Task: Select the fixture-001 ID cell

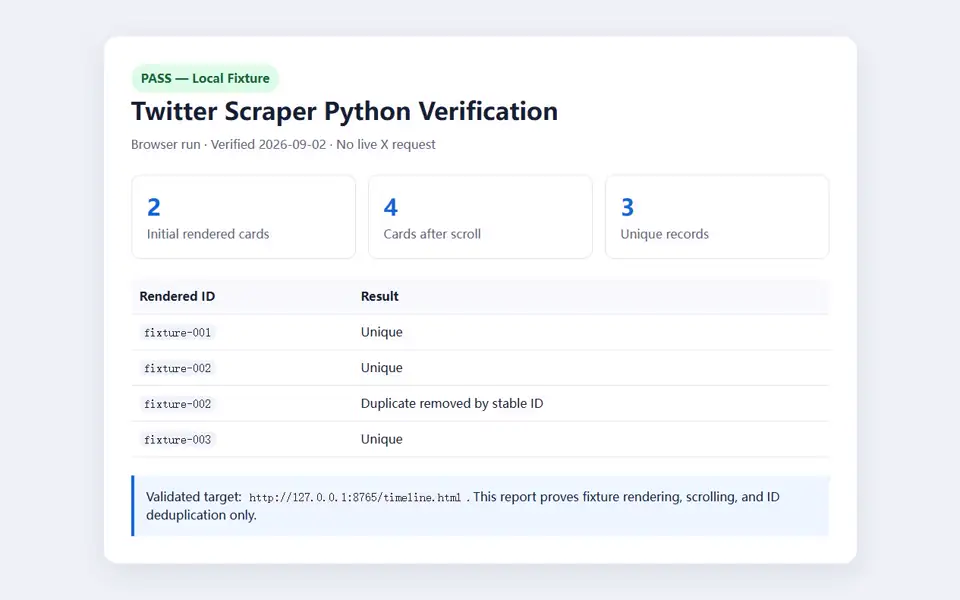Action: pyautogui.click(x=178, y=332)
